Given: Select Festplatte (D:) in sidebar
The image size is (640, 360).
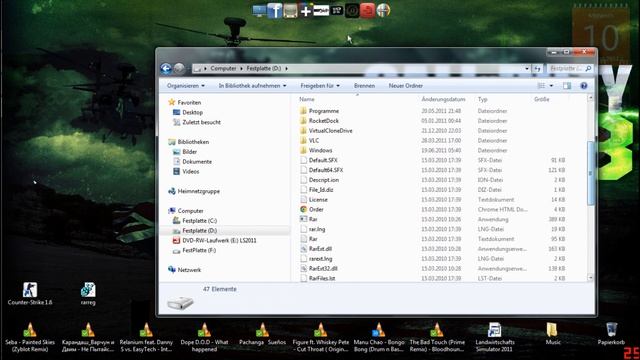Looking at the screenshot, I should (x=199, y=231).
